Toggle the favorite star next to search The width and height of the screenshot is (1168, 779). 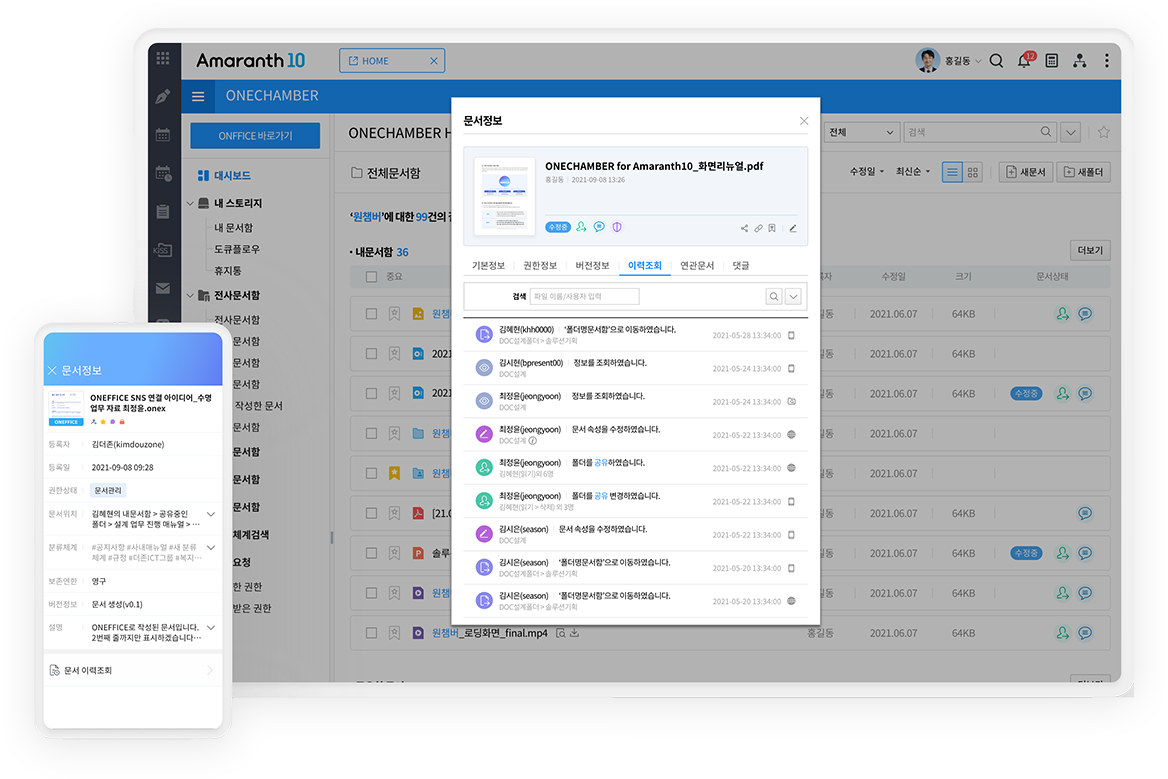coord(1103,132)
